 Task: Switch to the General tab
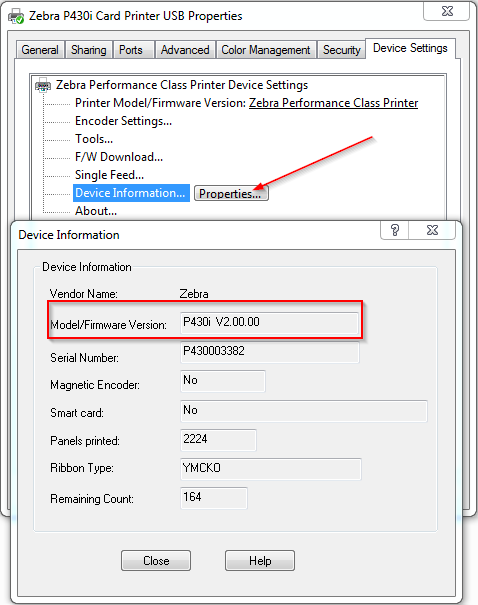40,50
